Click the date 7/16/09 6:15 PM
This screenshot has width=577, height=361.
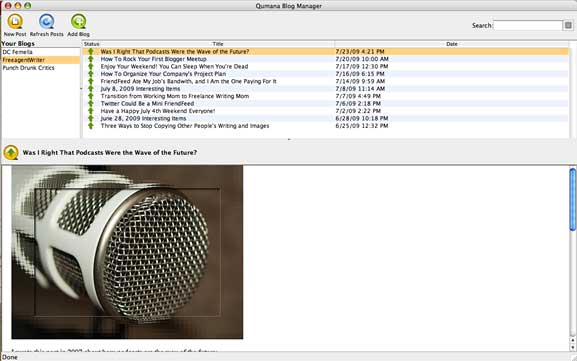coord(360,74)
